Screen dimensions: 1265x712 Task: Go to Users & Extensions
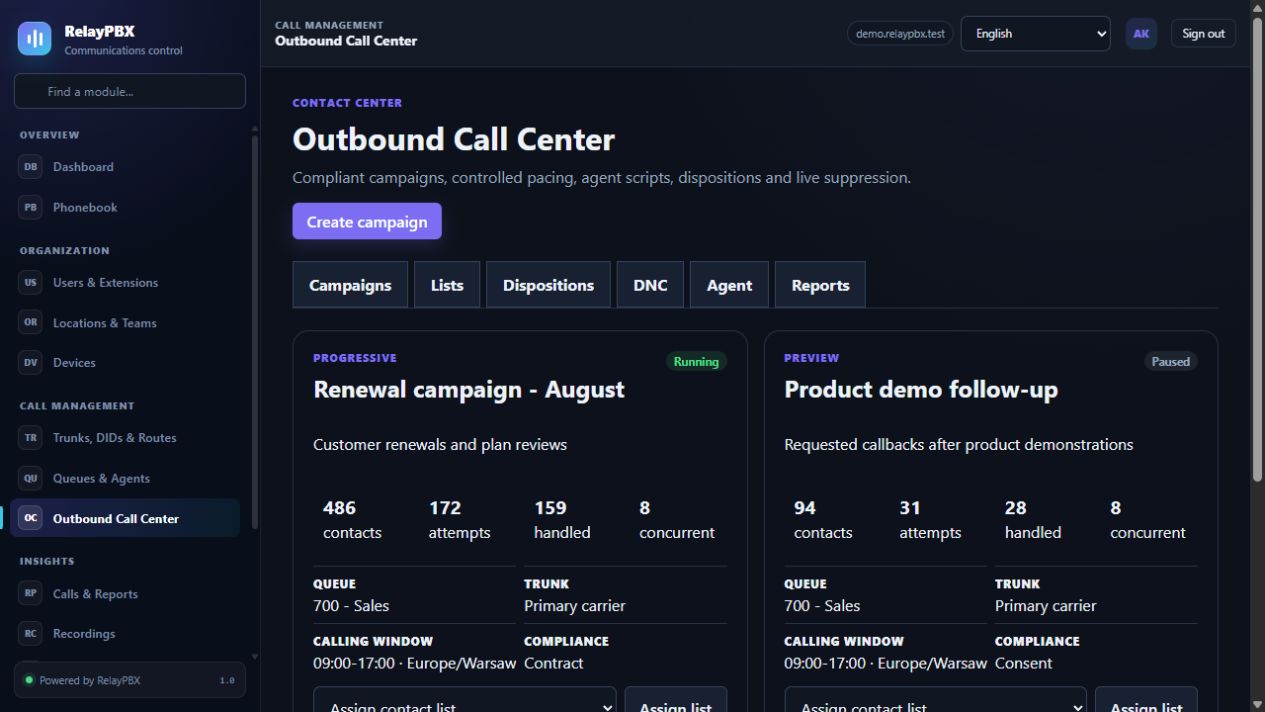pyautogui.click(x=125, y=283)
